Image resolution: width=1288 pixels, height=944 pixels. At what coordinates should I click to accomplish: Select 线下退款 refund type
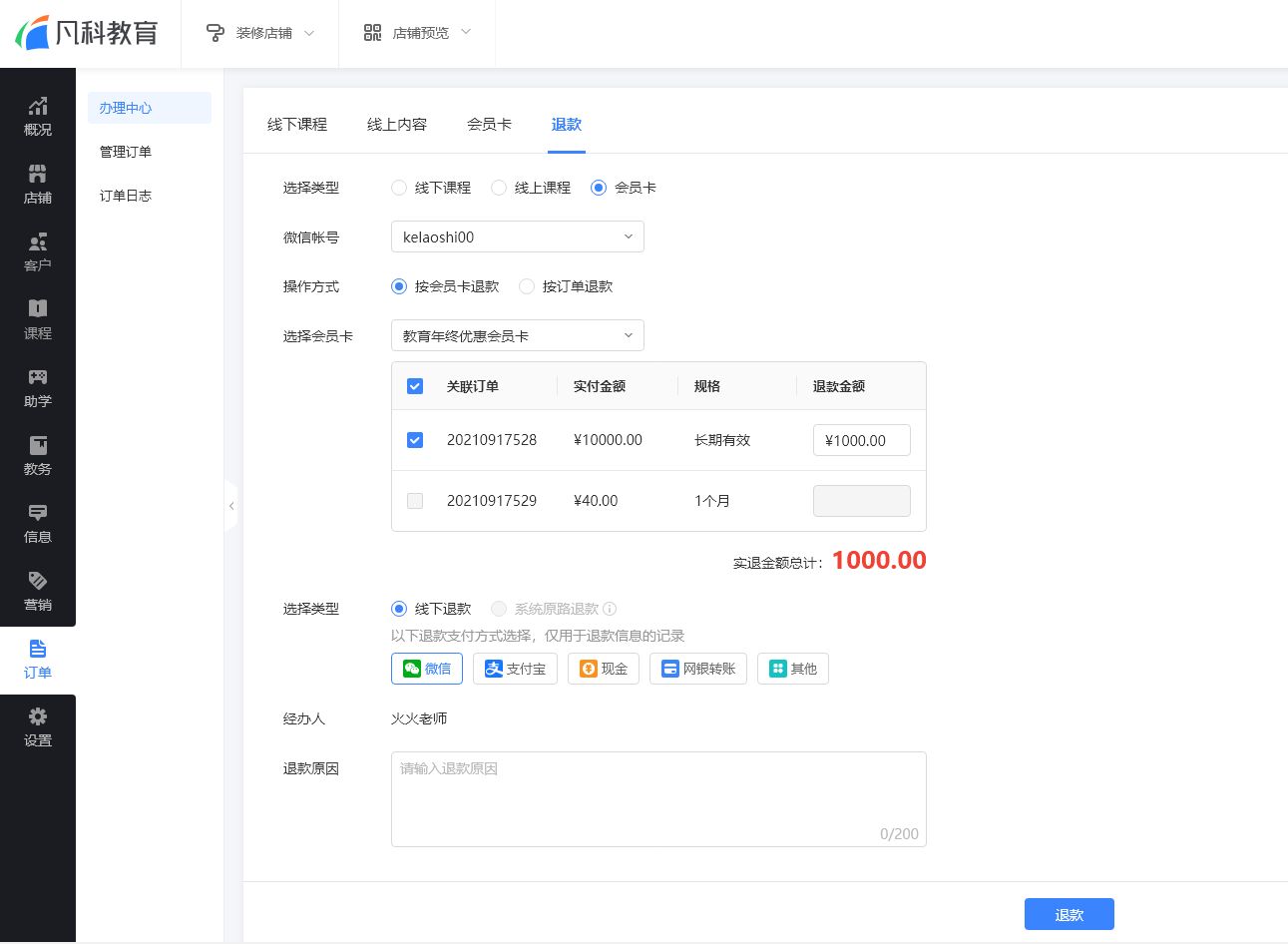point(399,609)
